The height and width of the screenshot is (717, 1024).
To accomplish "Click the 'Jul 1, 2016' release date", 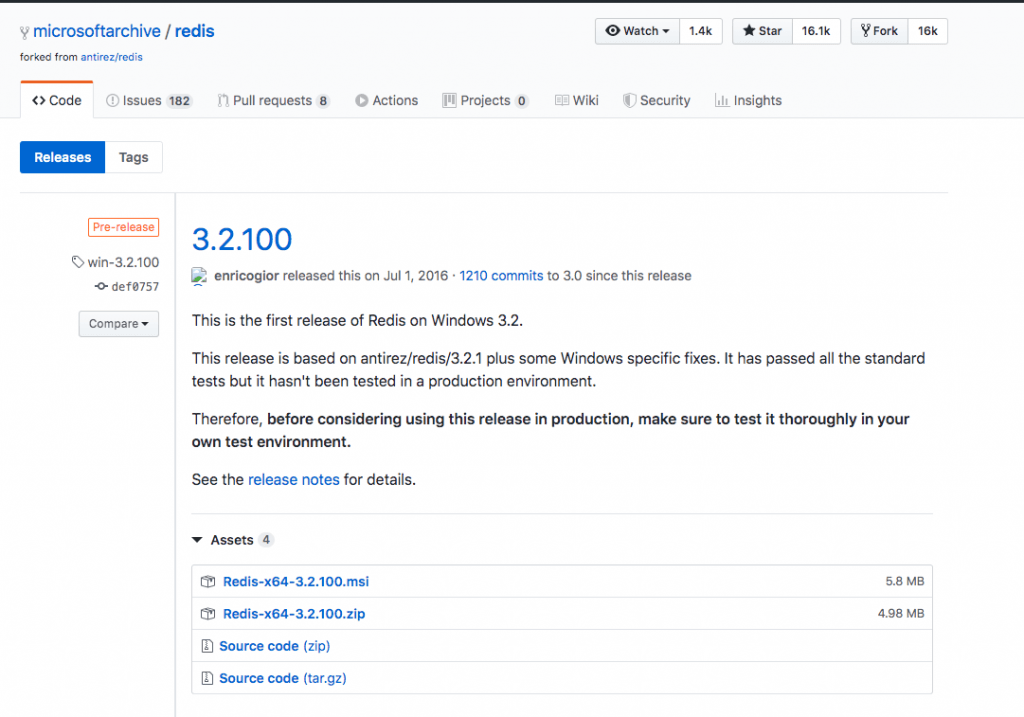I will (415, 276).
